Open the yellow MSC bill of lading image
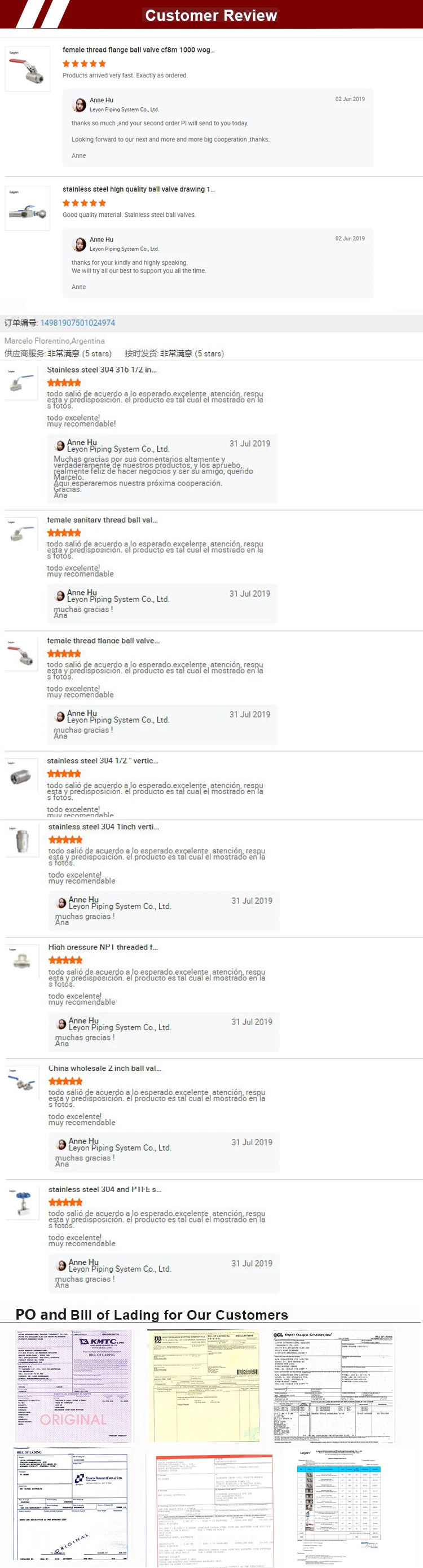 [204, 1385]
